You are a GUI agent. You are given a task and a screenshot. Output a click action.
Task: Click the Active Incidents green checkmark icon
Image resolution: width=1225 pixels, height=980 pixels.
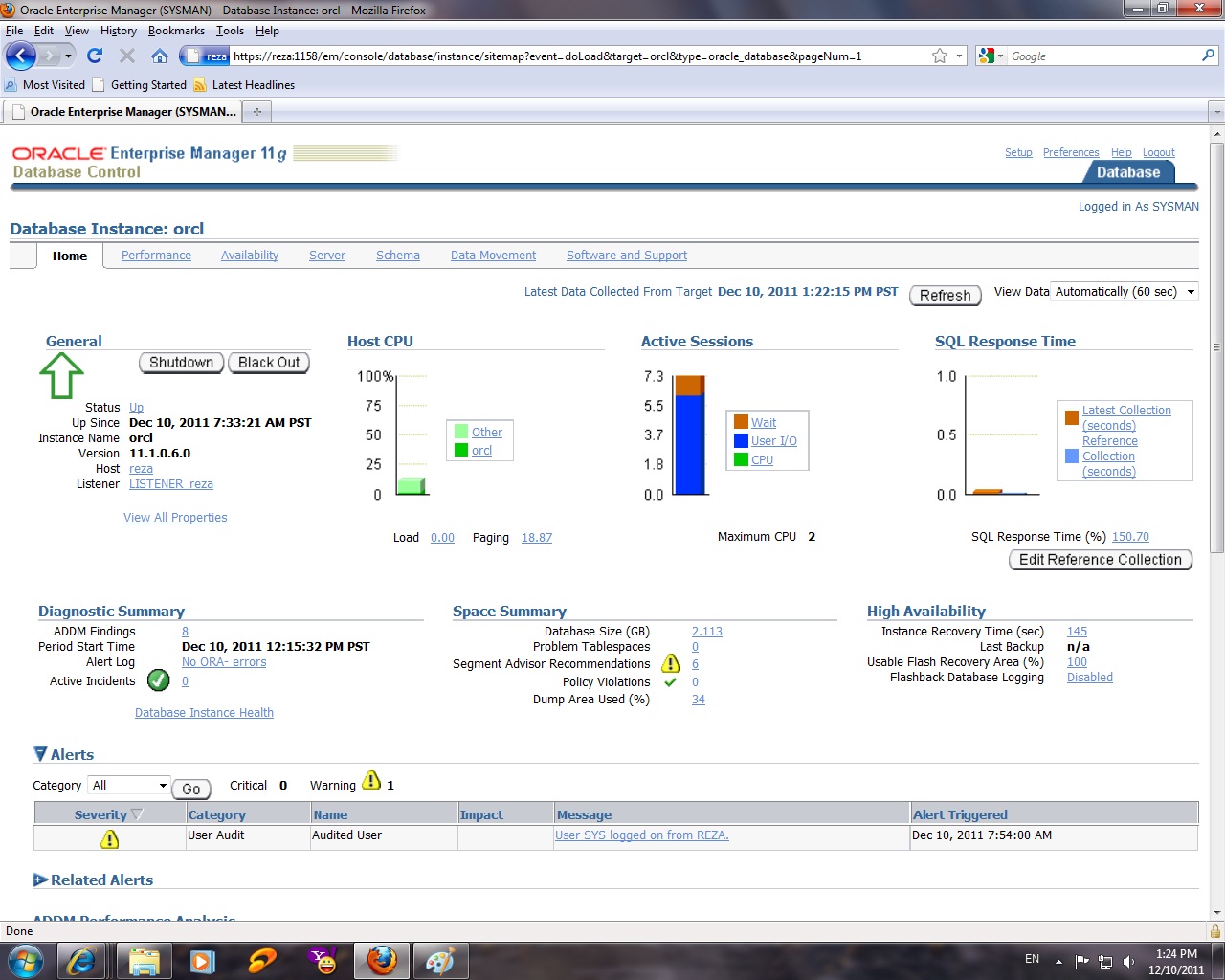click(x=159, y=680)
